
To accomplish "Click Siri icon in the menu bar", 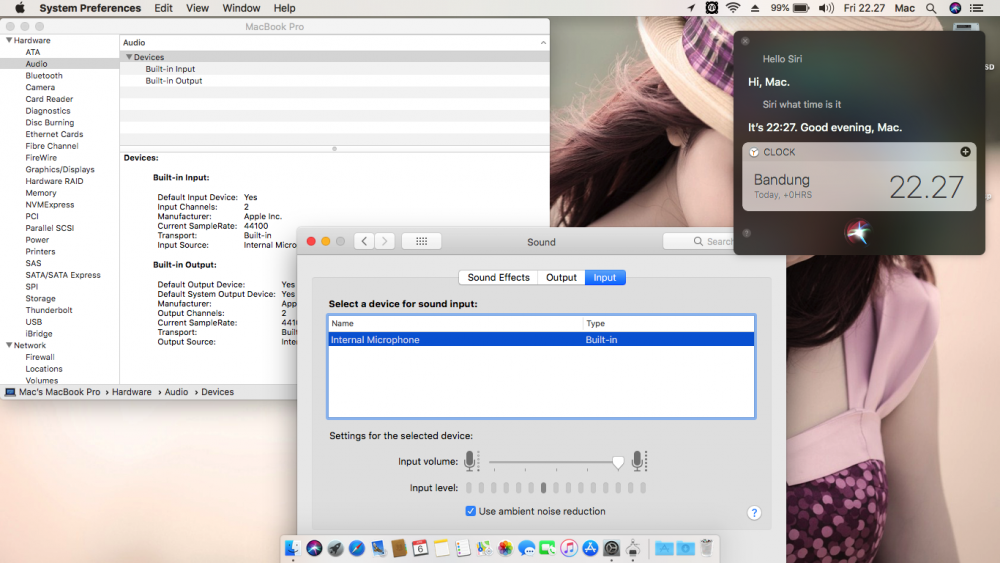I will coord(955,8).
